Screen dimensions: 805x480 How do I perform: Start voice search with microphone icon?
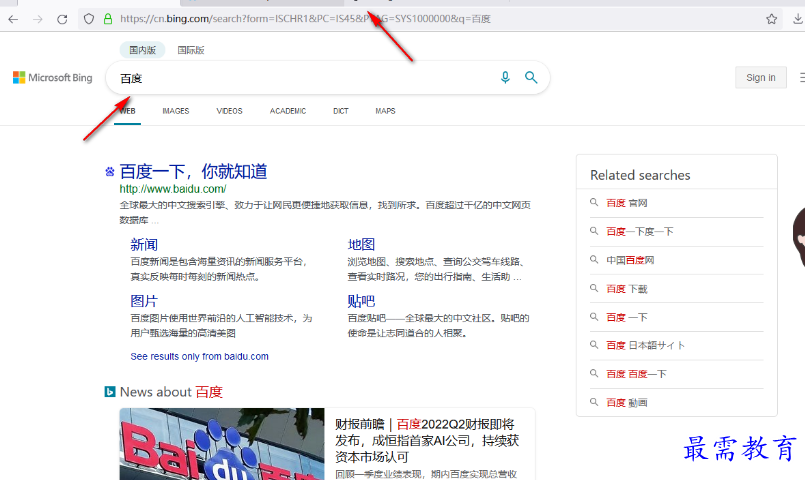505,78
